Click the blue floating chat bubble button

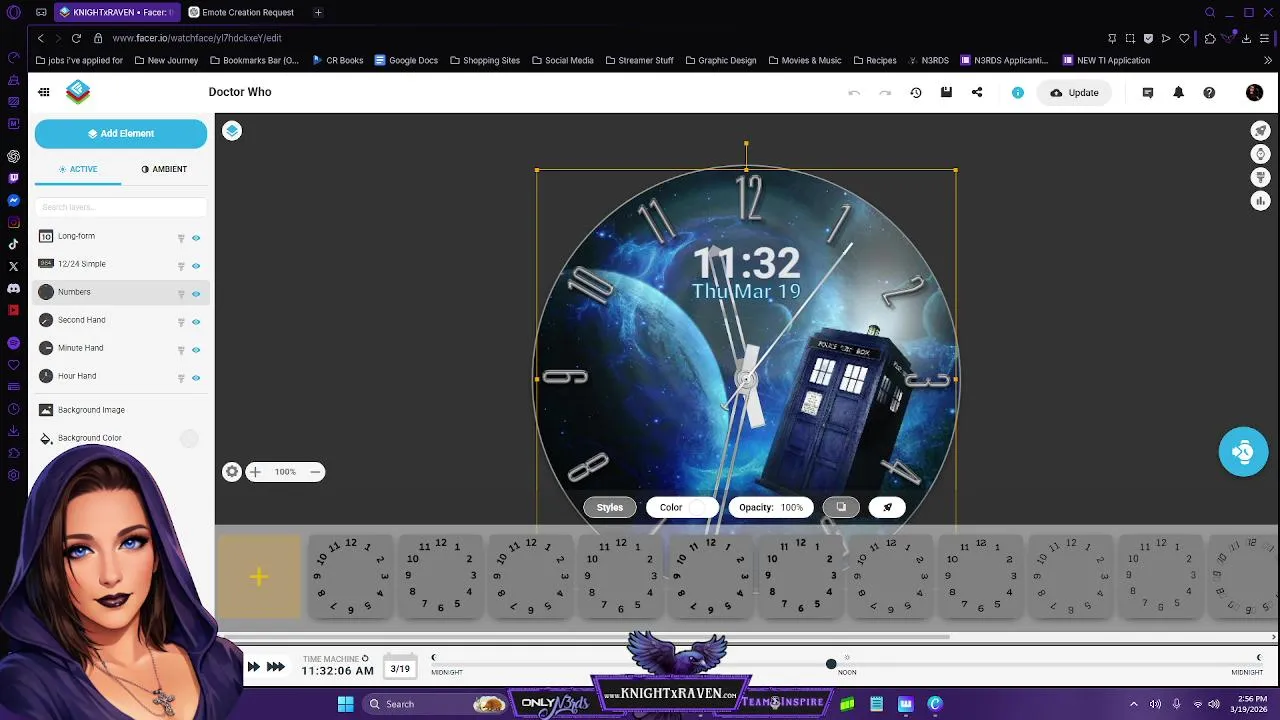coord(1243,452)
